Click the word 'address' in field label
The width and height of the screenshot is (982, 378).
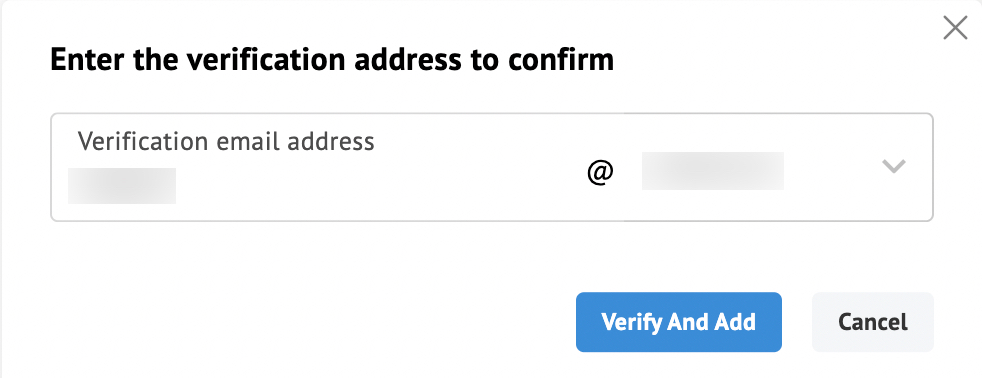pyautogui.click(x=331, y=141)
